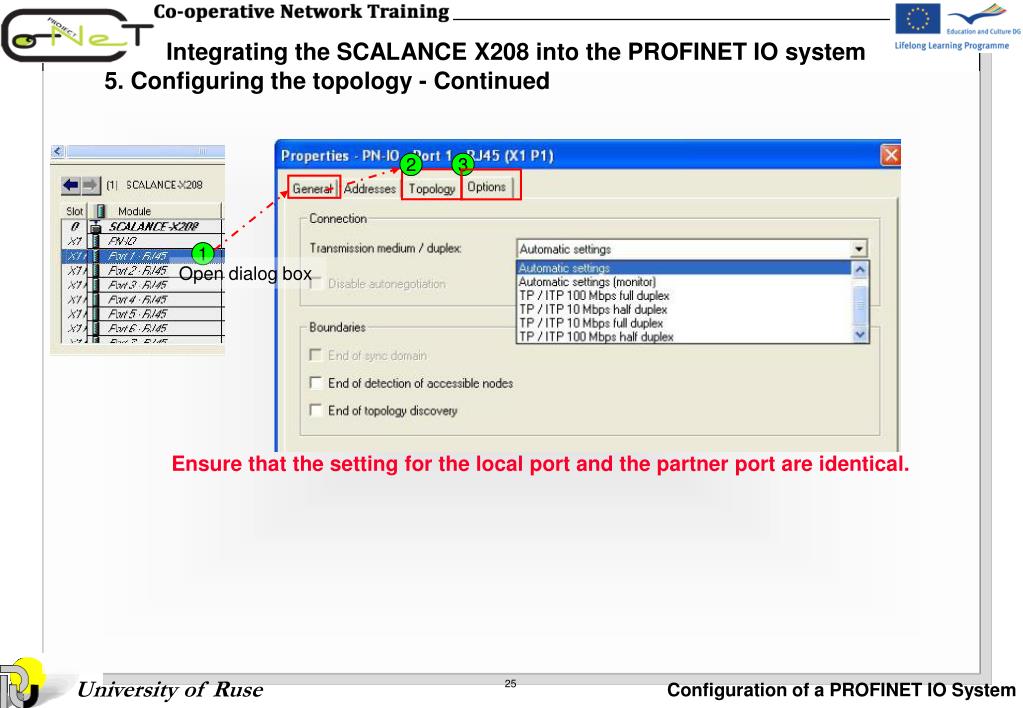Click the Slot column header

pos(74,211)
